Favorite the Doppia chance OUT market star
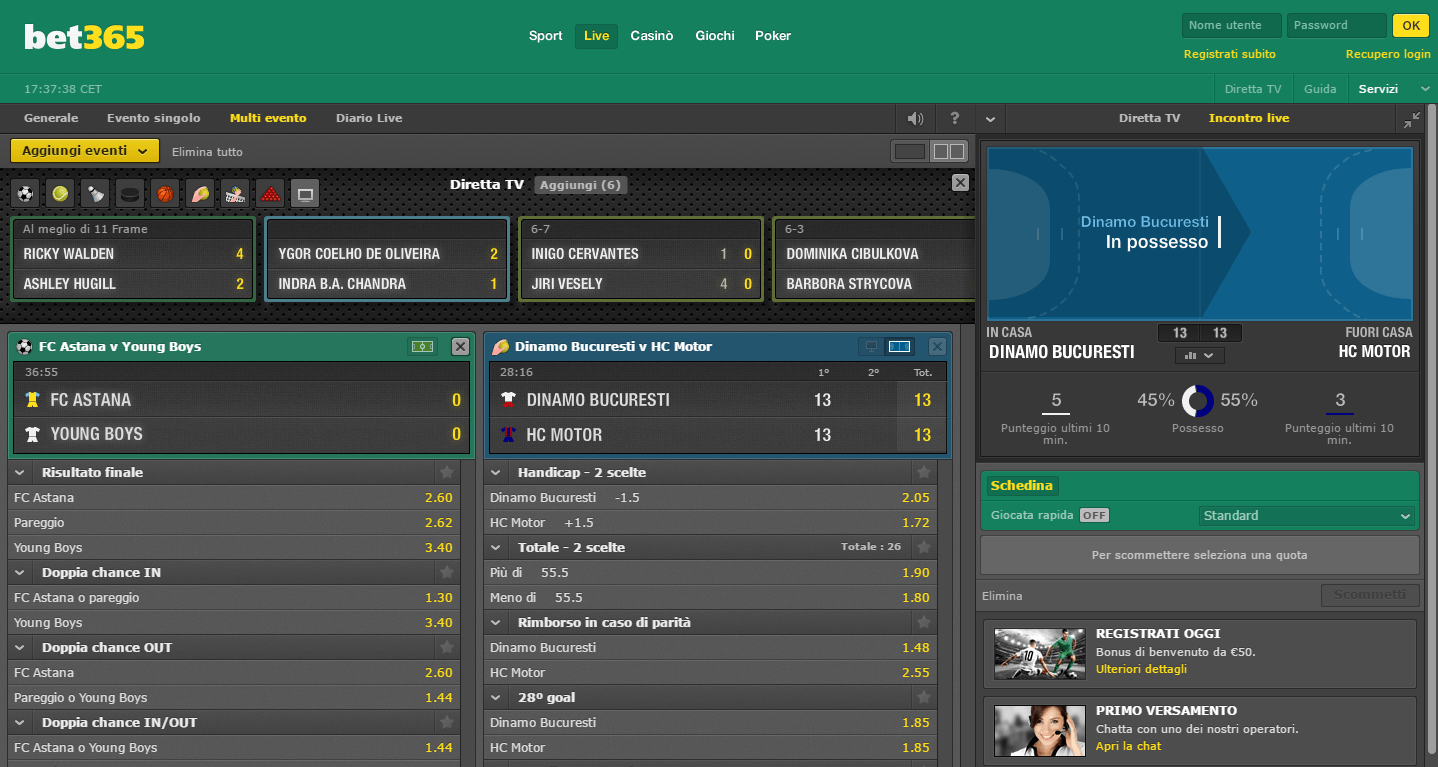The image size is (1438, 767). 447,647
